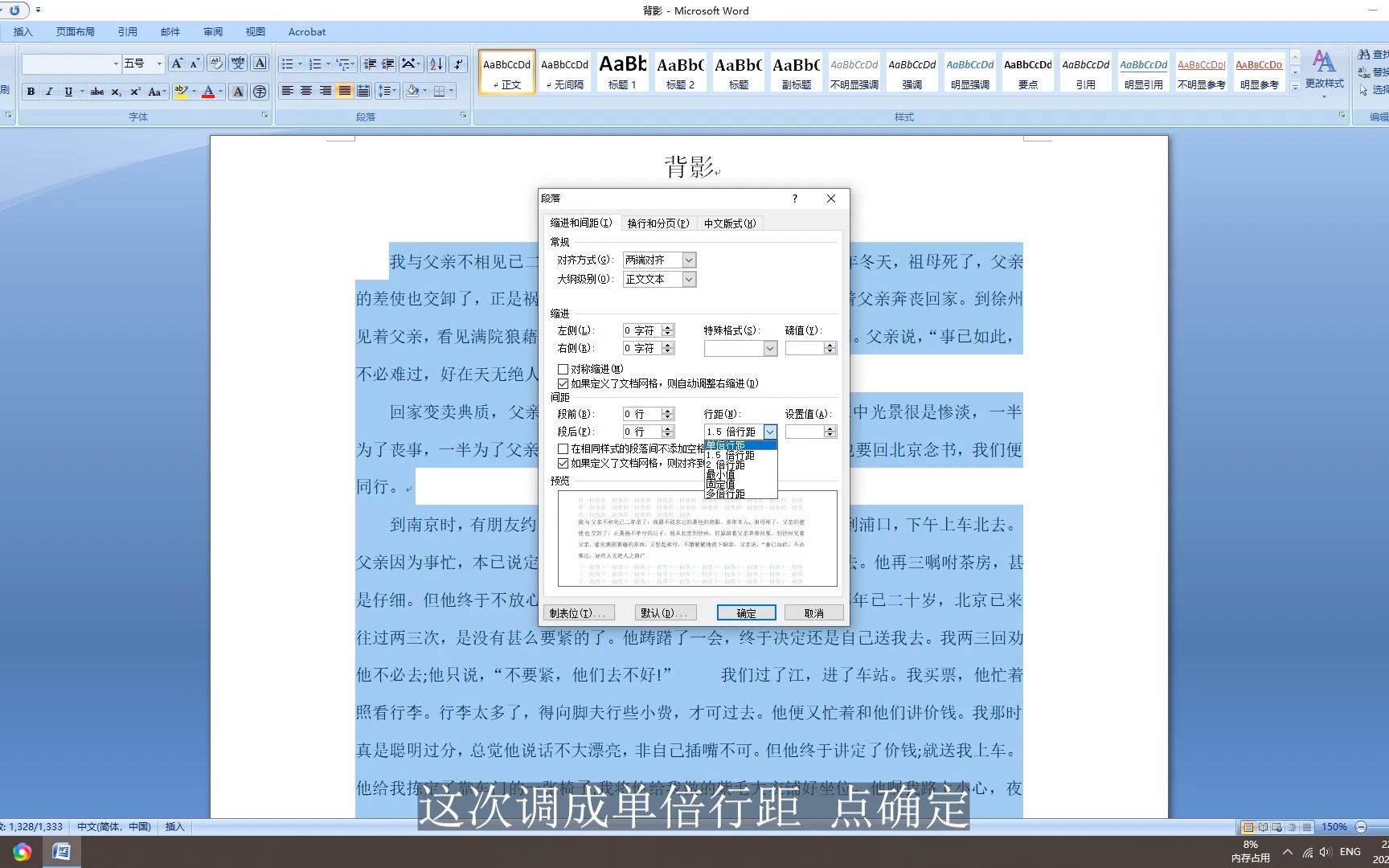
Task: Open the 对齐方式 alignment dropdown
Action: click(x=689, y=260)
